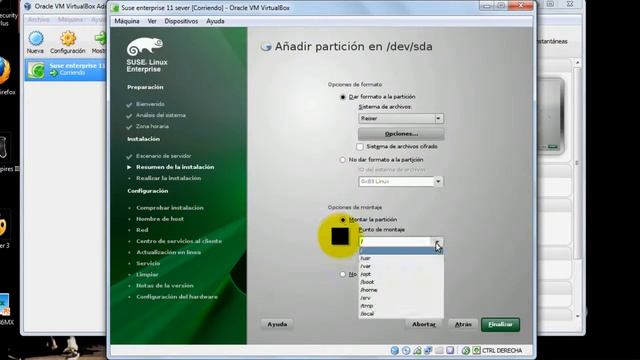640x360 pixels.
Task: Click the Punto de montaje text field
Action: click(395, 242)
